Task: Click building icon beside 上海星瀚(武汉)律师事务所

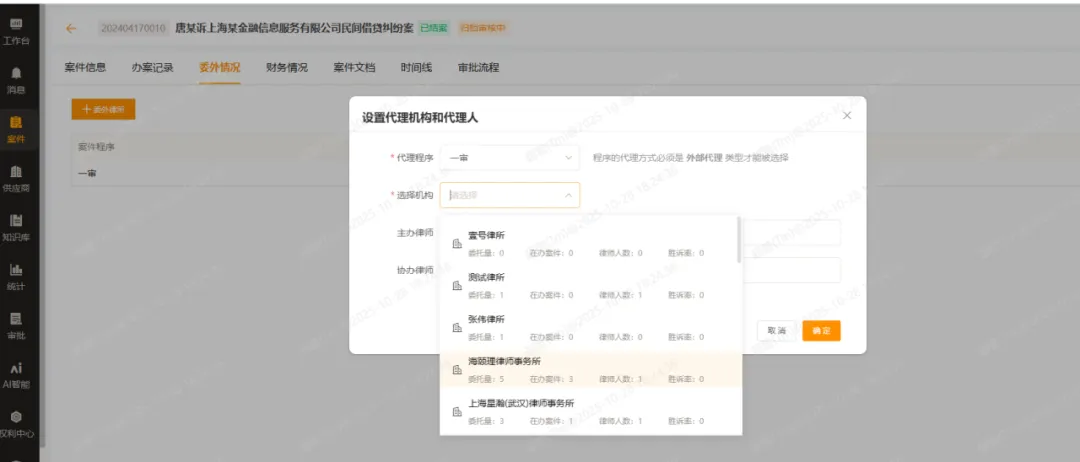Action: pos(457,412)
